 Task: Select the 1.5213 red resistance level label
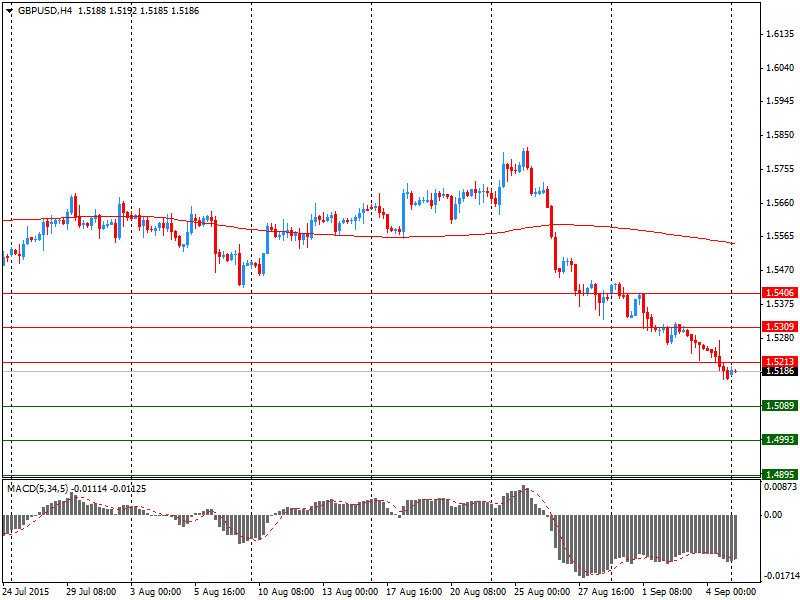click(x=780, y=362)
